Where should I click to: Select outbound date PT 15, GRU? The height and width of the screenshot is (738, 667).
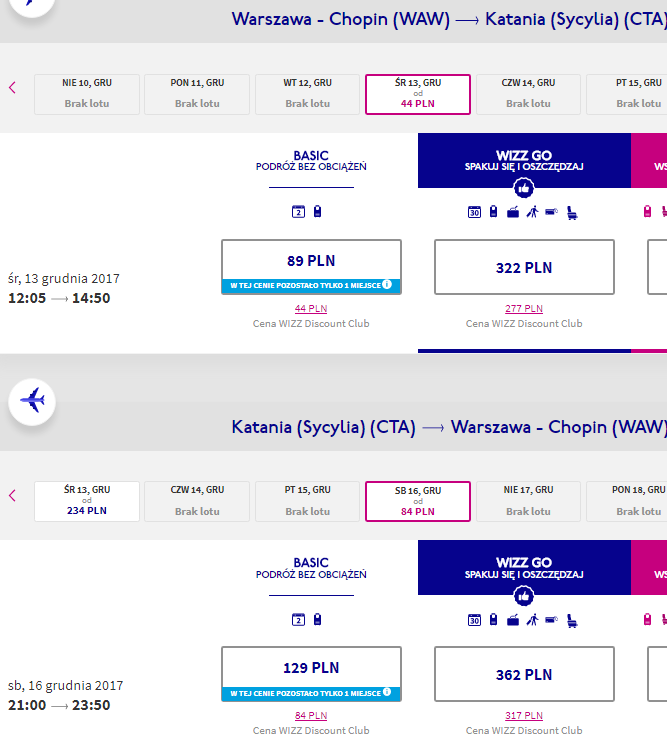[627, 94]
